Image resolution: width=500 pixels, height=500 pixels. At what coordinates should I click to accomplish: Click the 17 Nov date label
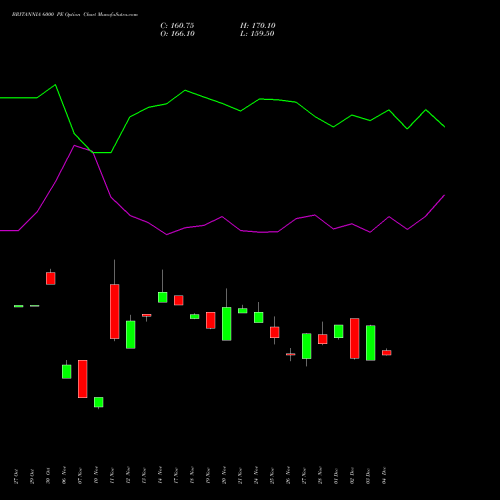(x=176, y=475)
